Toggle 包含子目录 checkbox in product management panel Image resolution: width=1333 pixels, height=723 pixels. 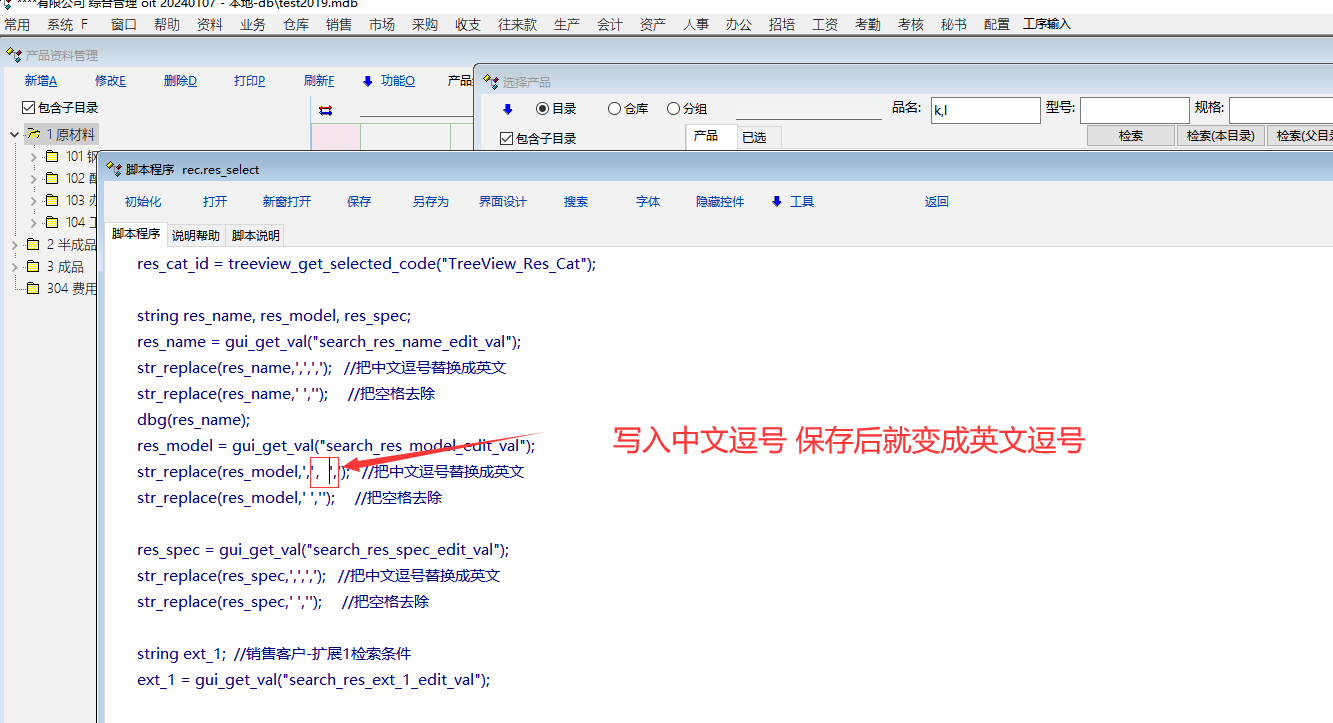click(28, 108)
